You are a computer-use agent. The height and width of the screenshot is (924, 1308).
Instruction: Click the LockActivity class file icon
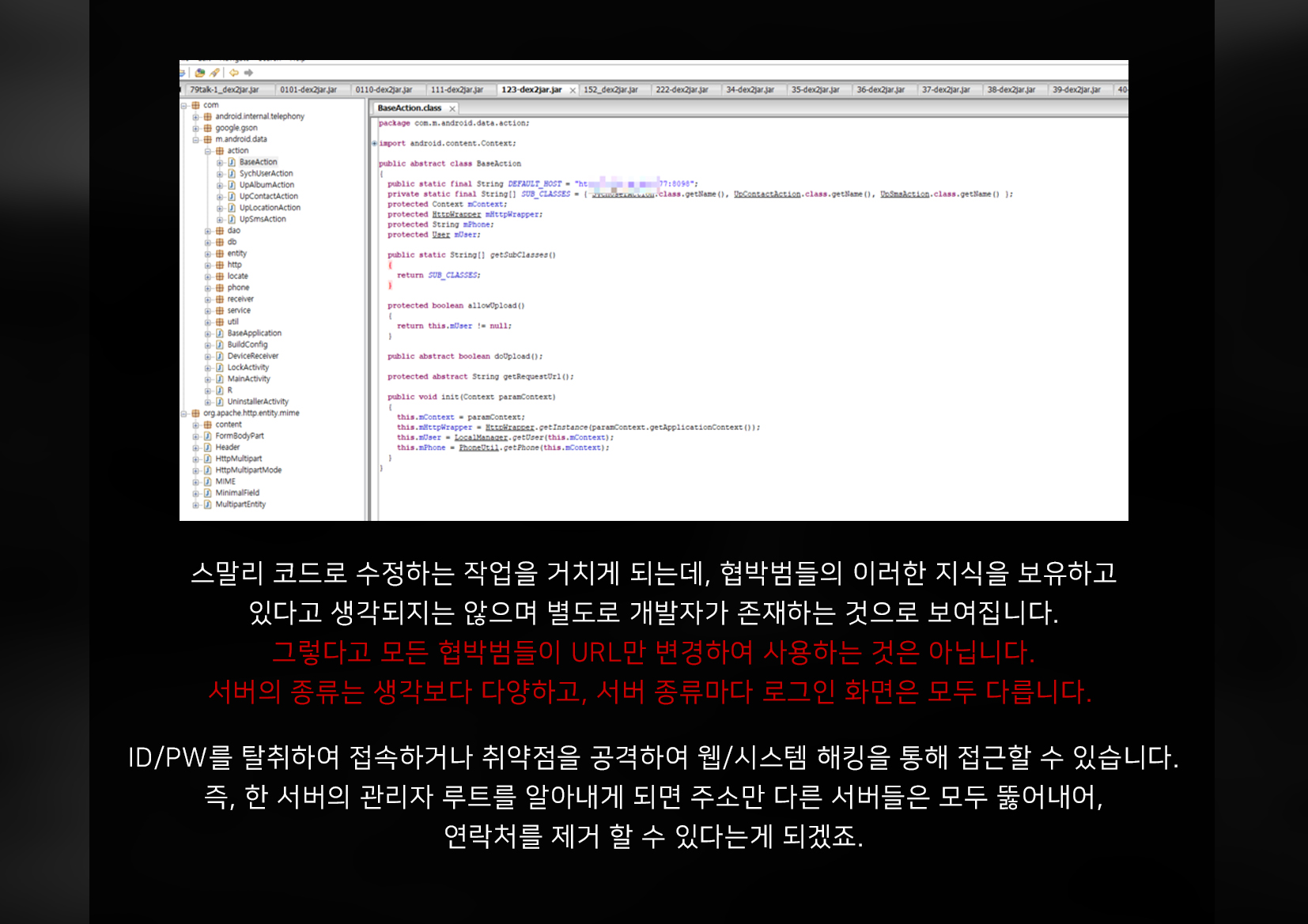220,368
